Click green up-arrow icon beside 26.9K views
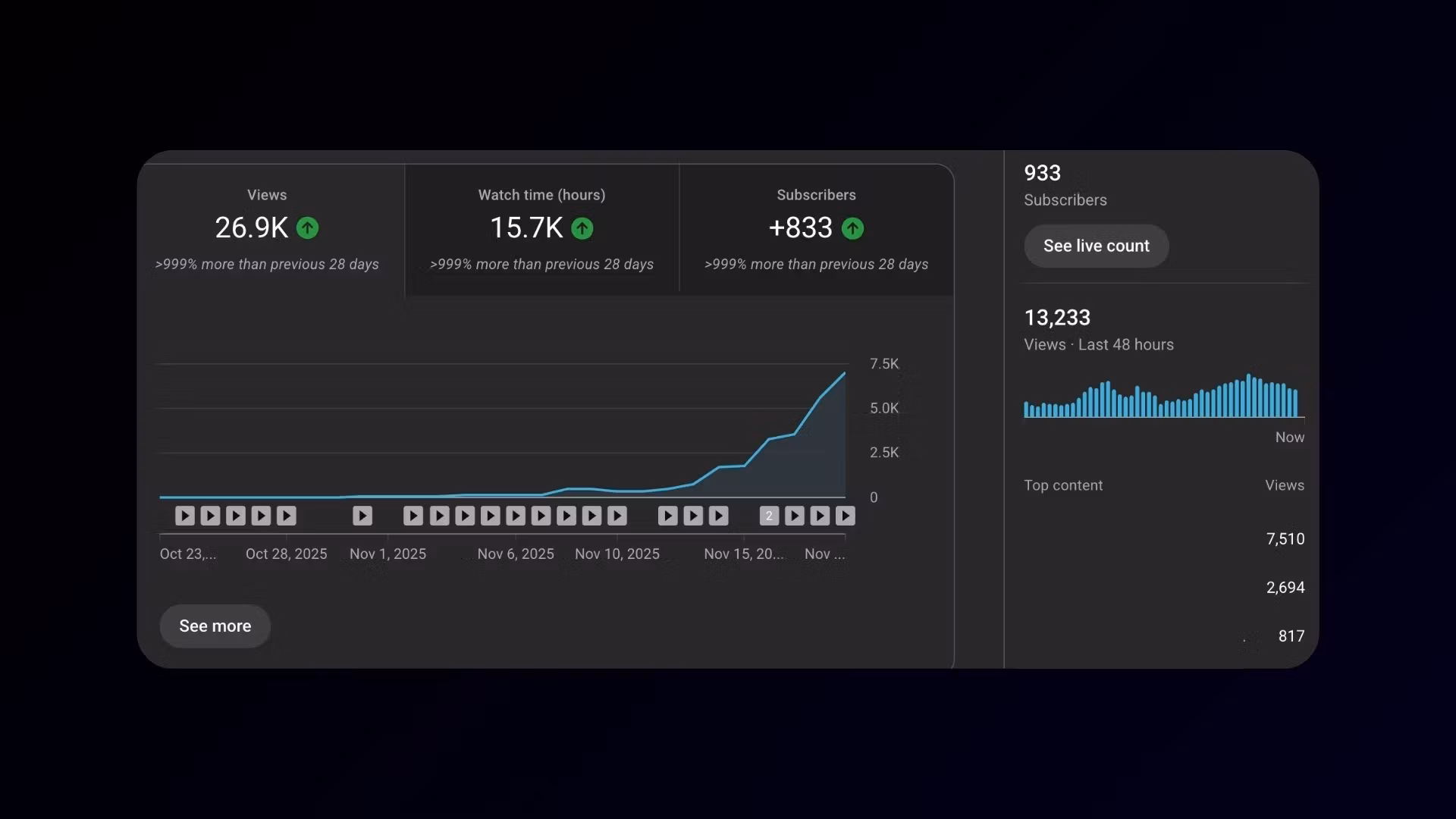 tap(307, 227)
